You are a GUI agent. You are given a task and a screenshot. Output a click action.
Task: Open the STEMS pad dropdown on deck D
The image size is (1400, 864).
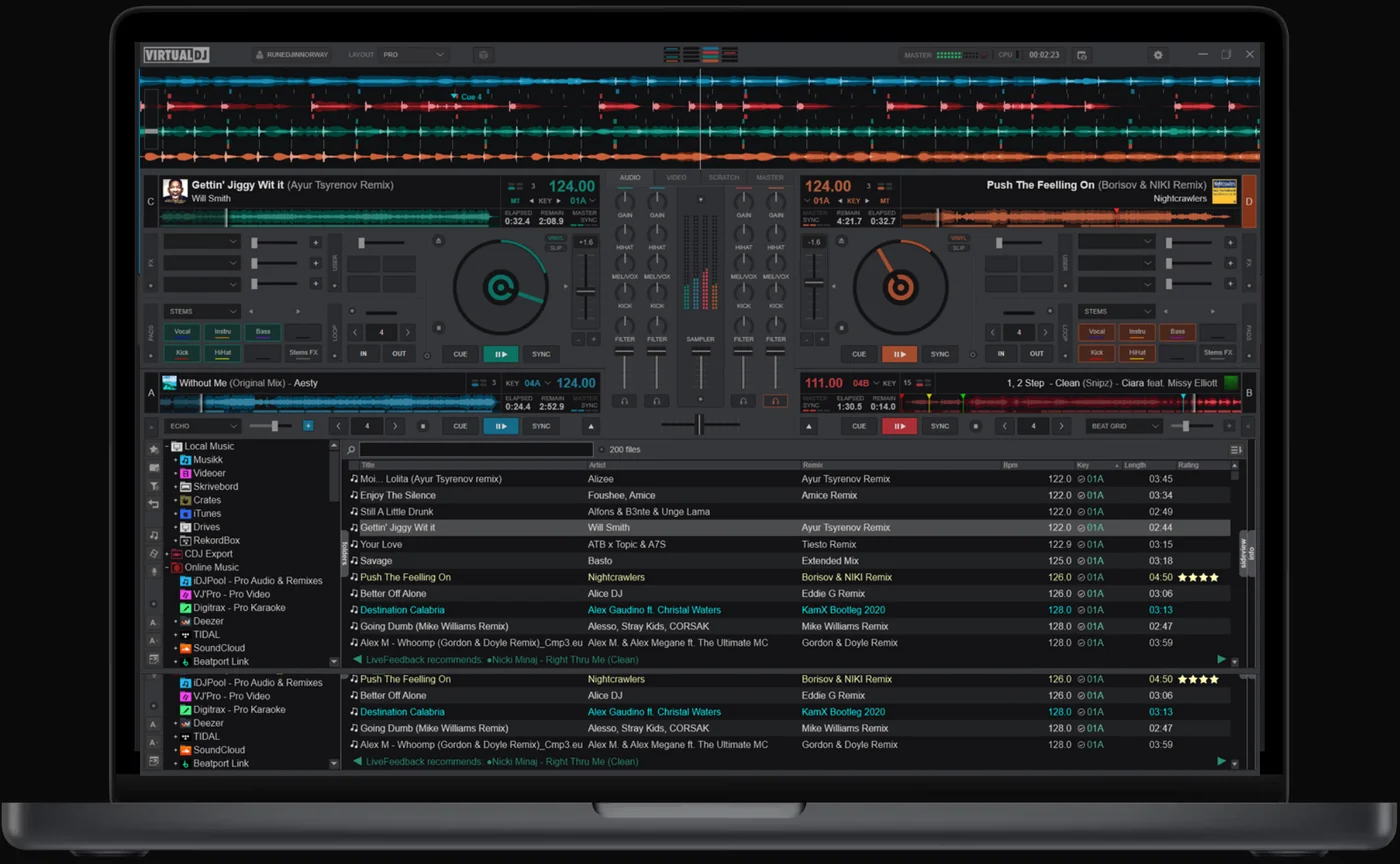1117,311
